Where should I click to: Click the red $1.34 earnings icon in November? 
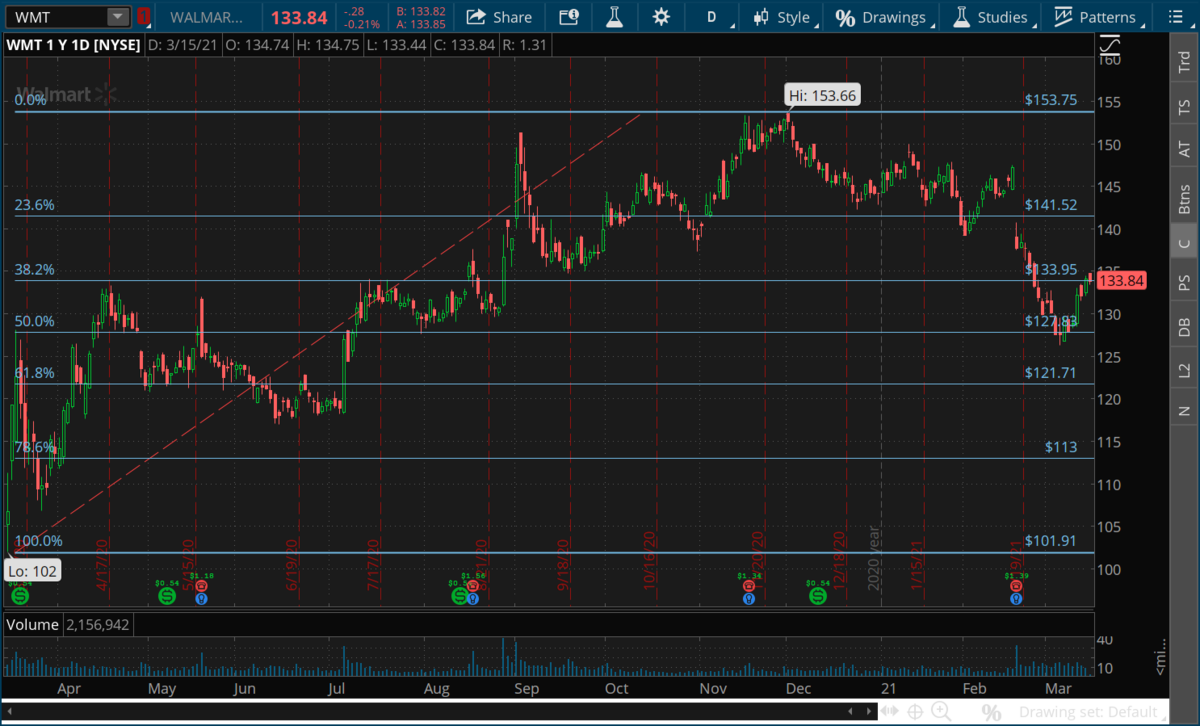pyautogui.click(x=748, y=588)
